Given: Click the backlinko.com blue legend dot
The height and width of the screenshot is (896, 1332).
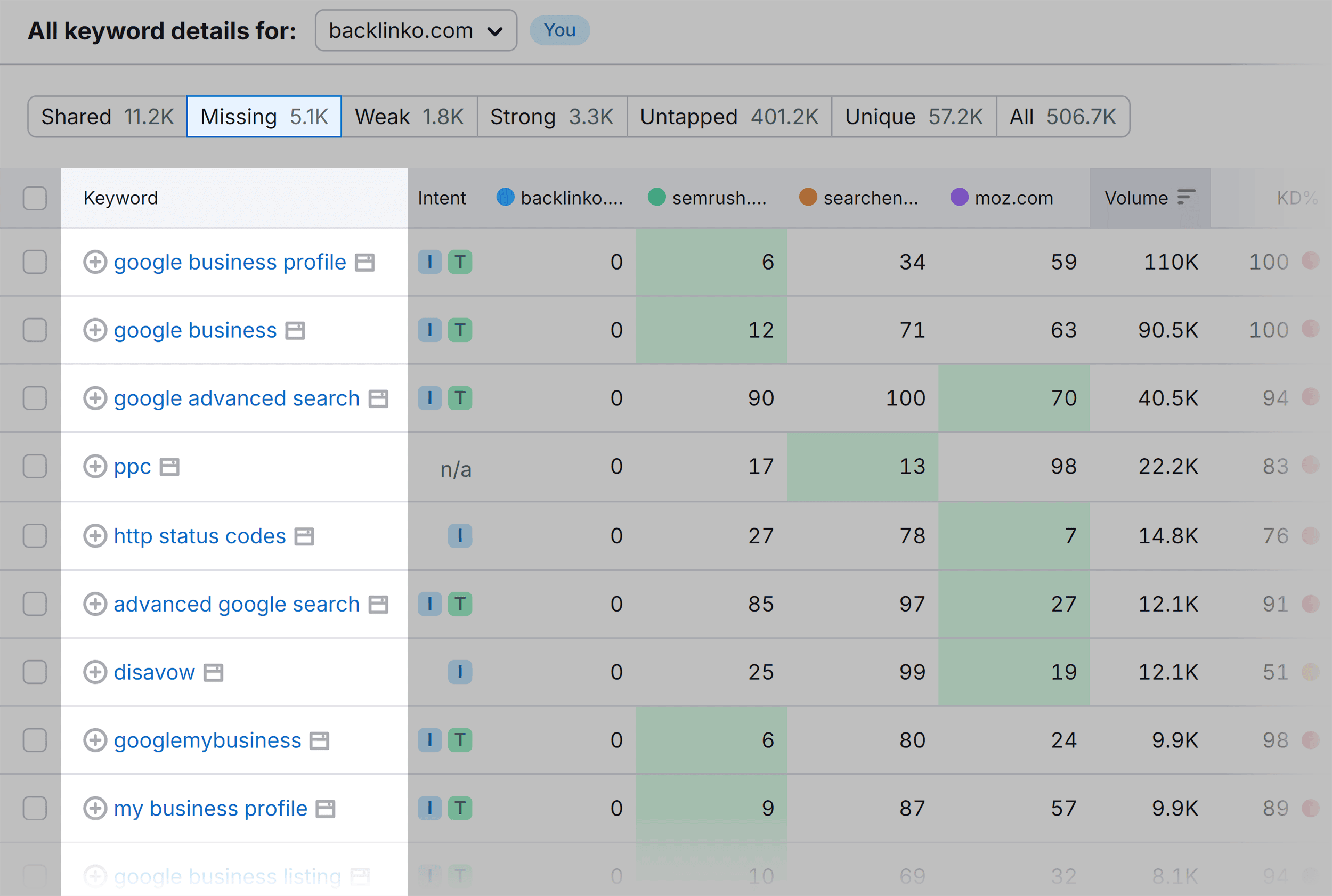Looking at the screenshot, I should [505, 198].
